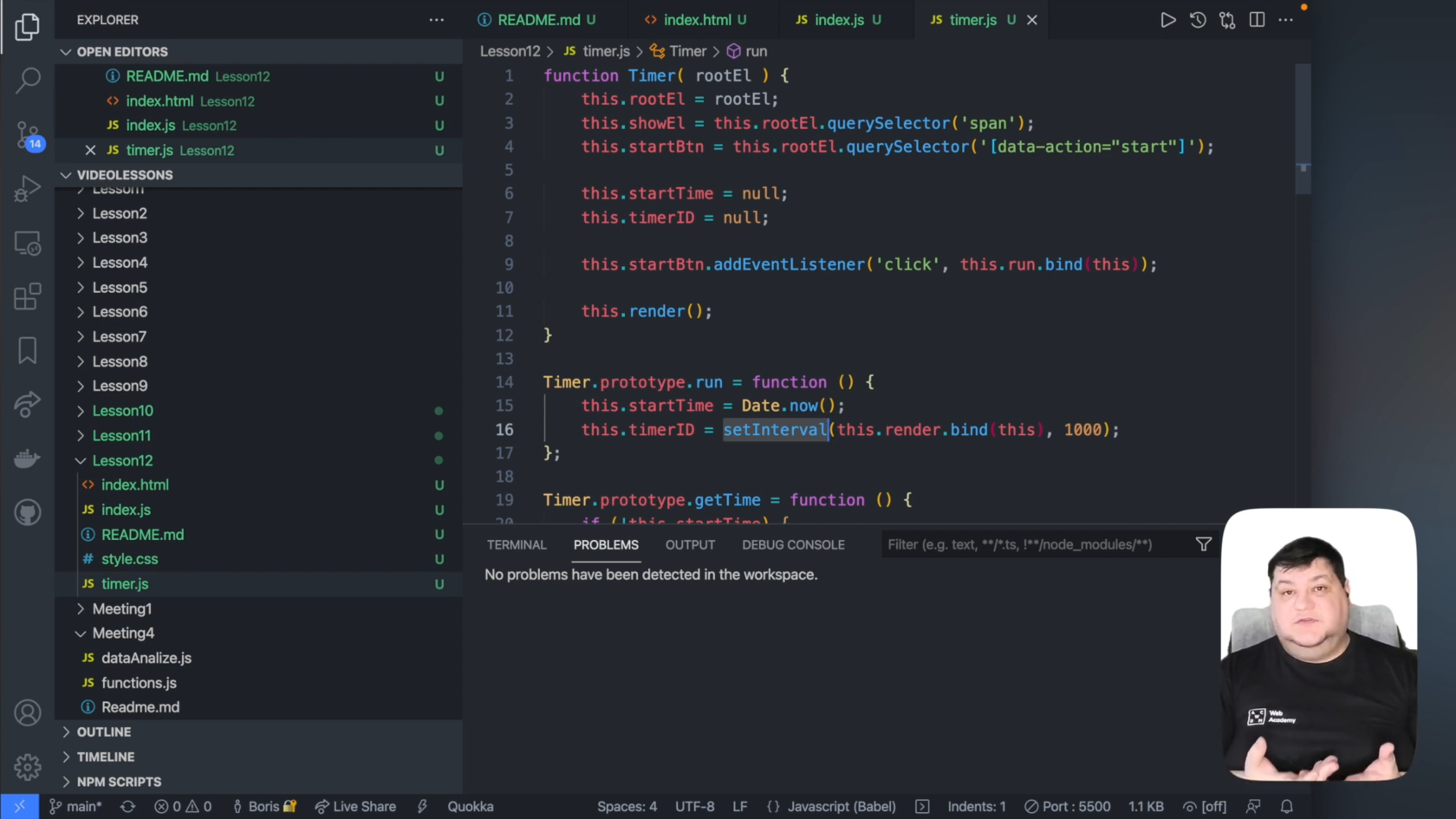
Task: Open the Search view in activity bar
Action: (28, 81)
